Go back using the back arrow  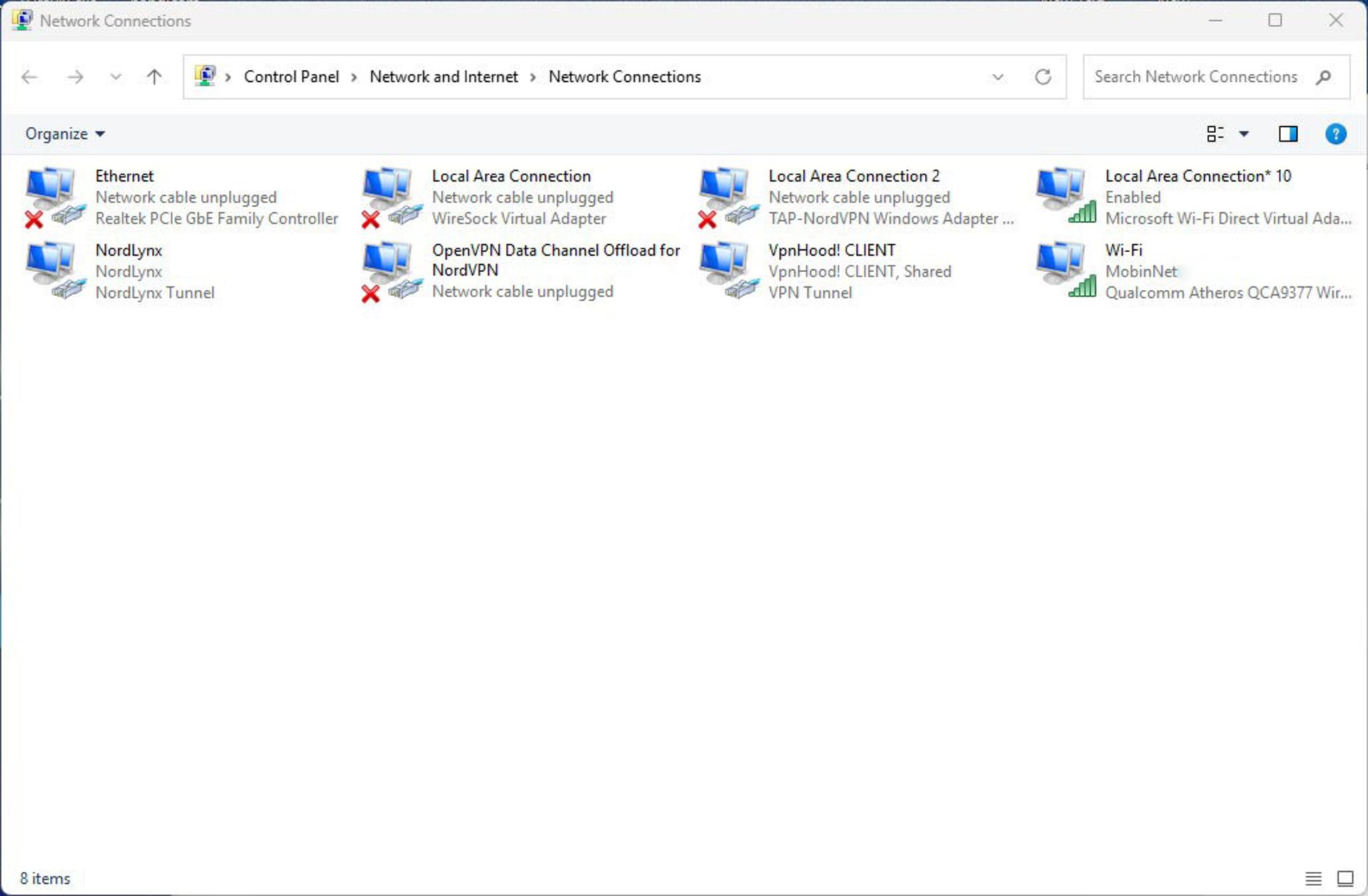pos(29,77)
